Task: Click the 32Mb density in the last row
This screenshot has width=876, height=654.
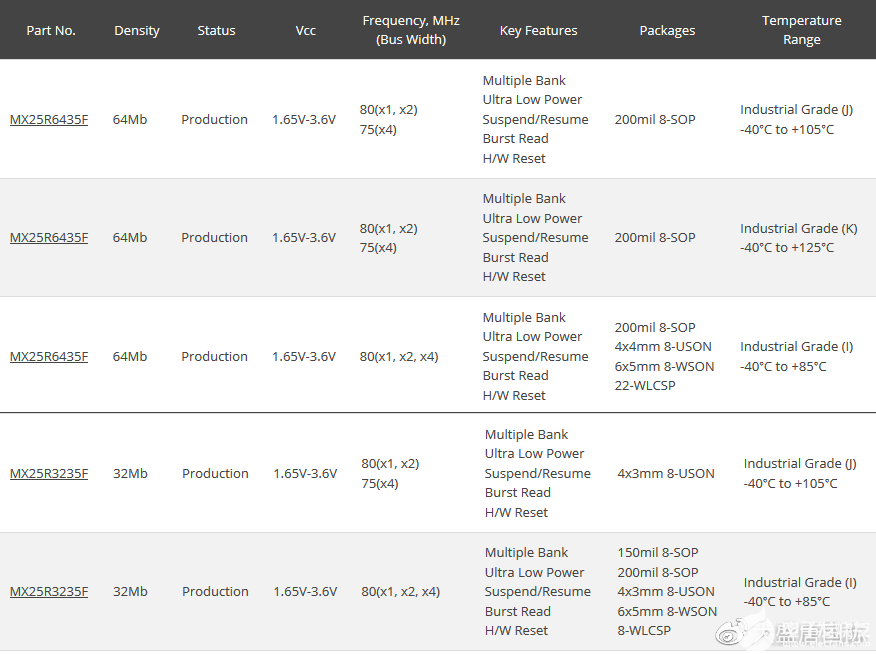Action: click(130, 592)
